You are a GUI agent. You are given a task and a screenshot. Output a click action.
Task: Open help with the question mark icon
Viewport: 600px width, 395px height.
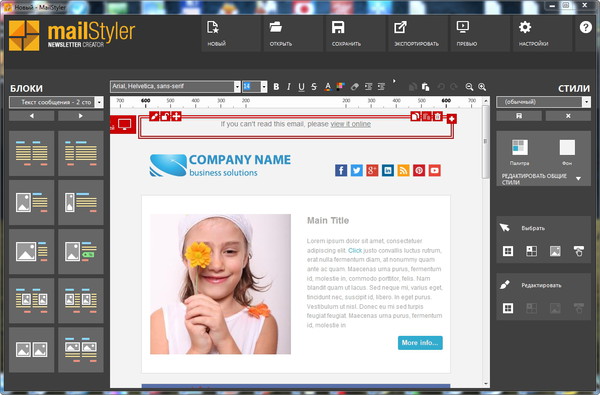click(x=586, y=28)
